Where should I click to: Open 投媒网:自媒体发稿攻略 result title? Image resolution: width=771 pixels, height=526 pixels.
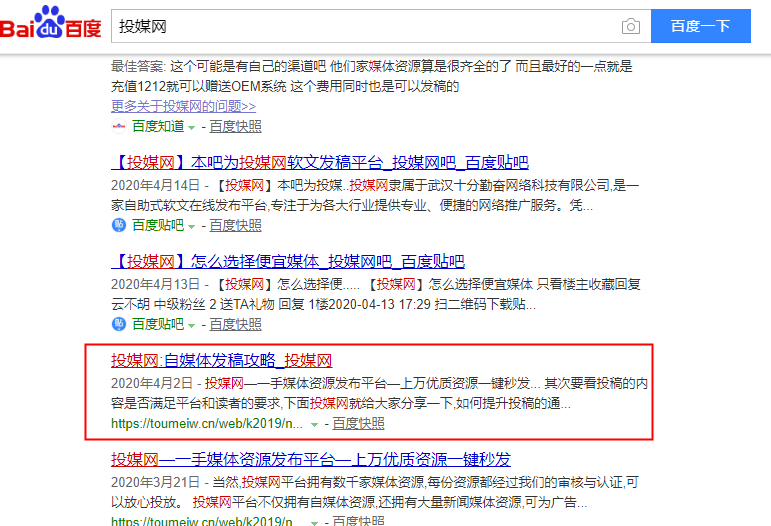click(x=221, y=360)
